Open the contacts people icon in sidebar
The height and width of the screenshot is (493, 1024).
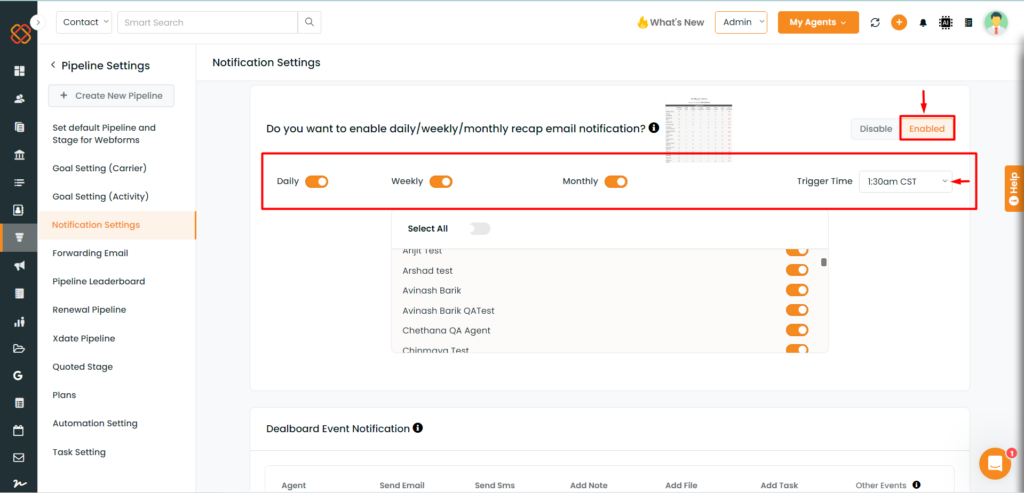point(19,99)
